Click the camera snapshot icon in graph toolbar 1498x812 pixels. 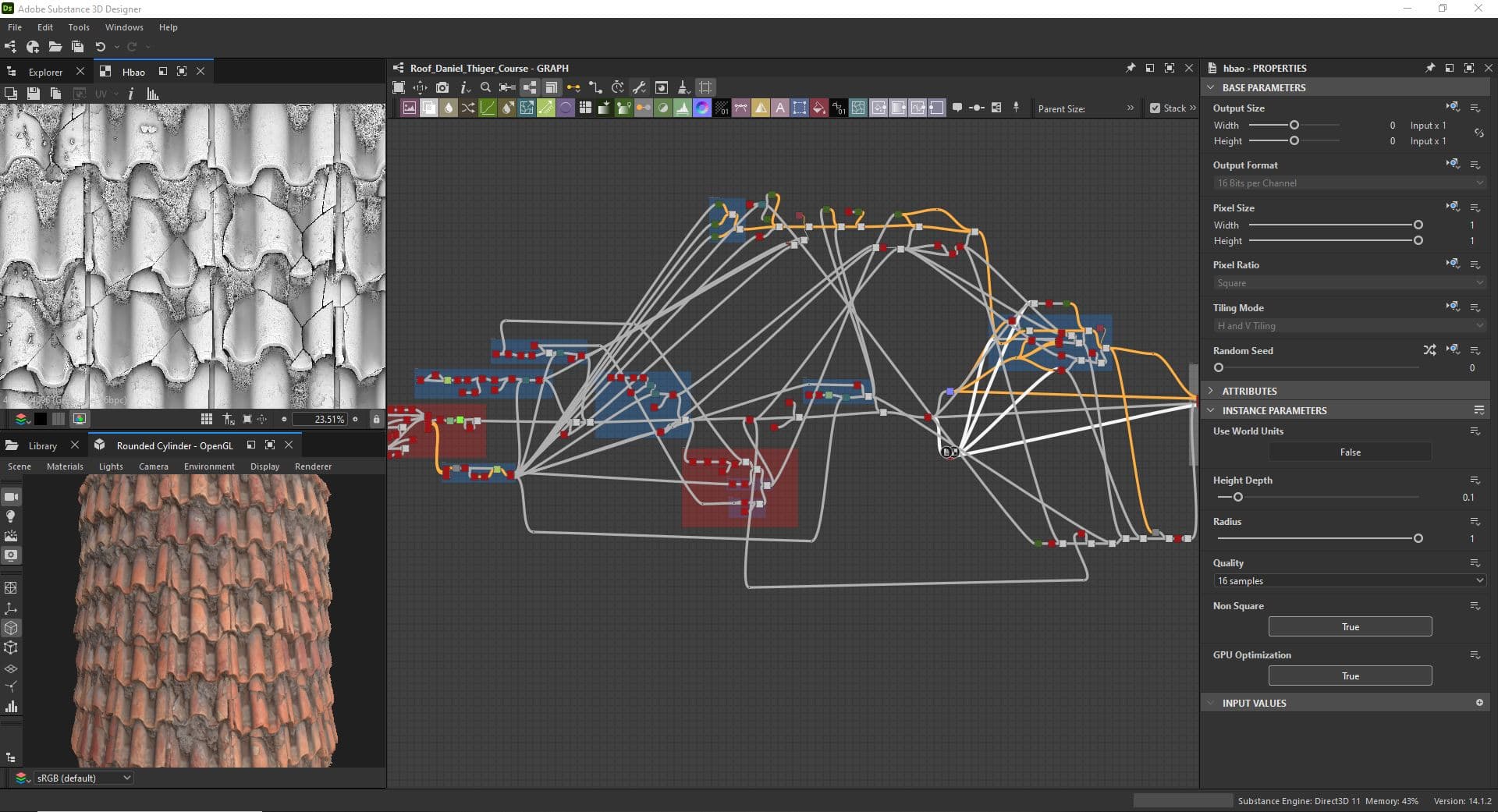click(x=442, y=87)
